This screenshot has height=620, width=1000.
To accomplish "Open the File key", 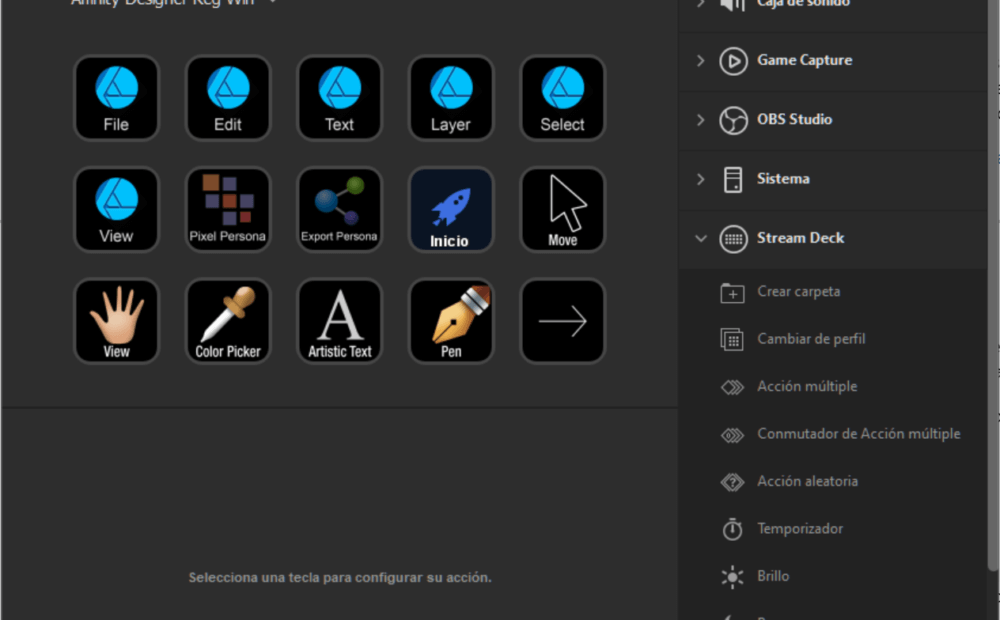I will point(116,98).
